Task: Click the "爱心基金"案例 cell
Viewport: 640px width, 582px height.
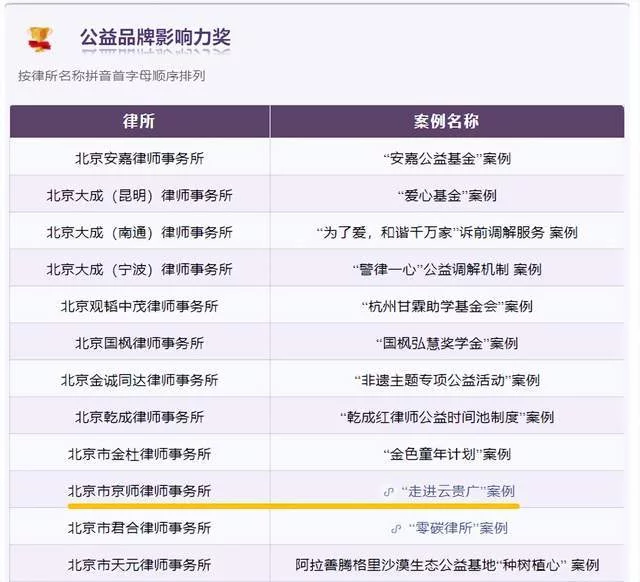Action: 447,195
